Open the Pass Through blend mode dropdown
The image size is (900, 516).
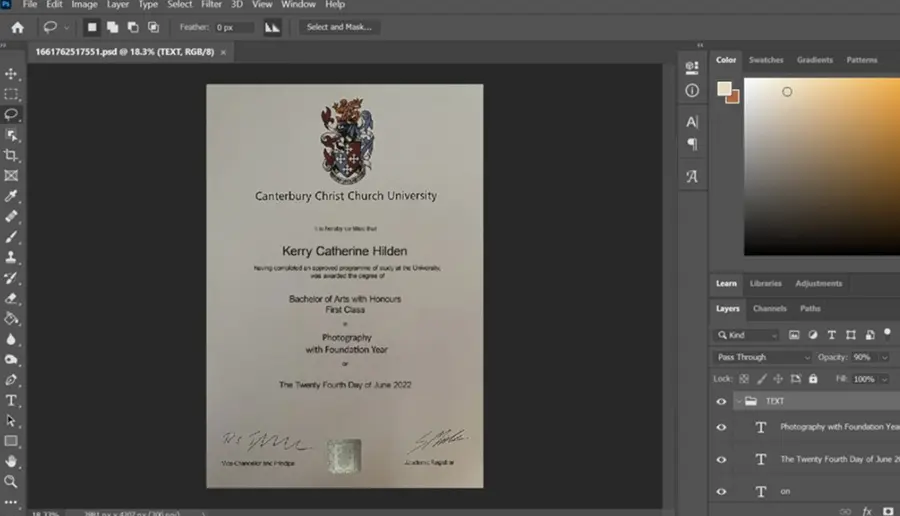pyautogui.click(x=763, y=357)
